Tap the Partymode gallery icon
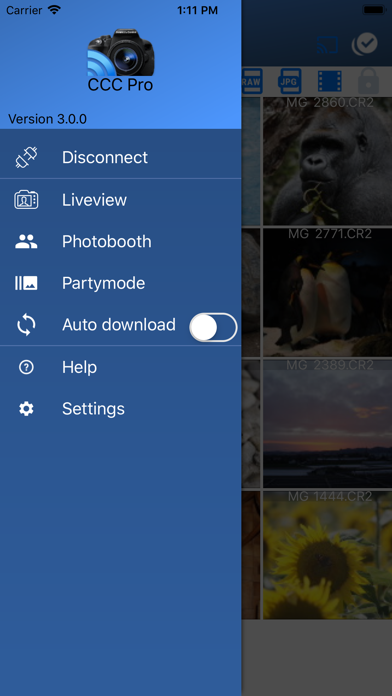Screen dimensions: 392x696 [26, 283]
